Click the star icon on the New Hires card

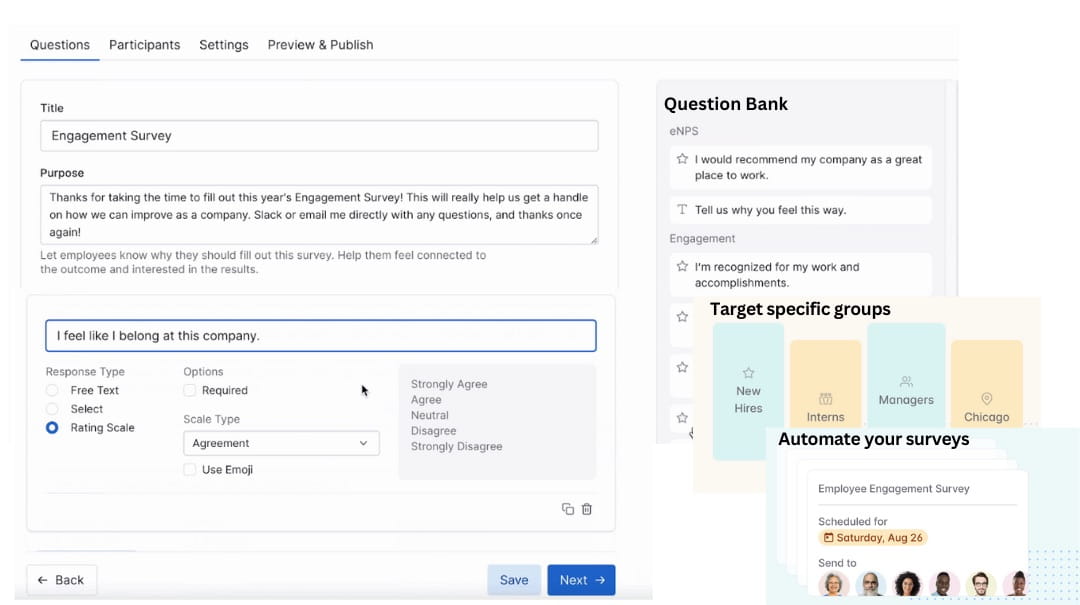(748, 372)
